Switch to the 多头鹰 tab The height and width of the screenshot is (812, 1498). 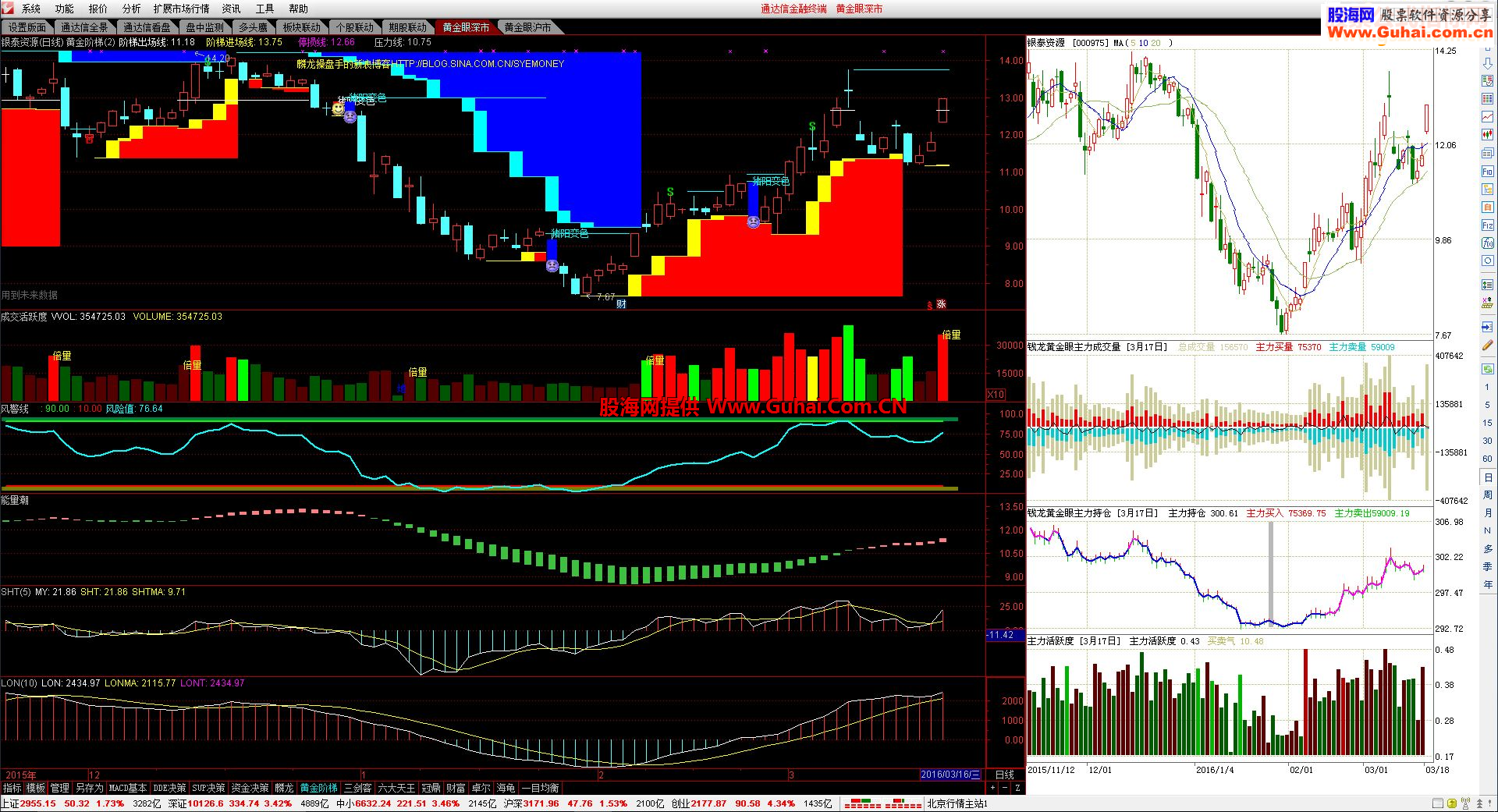point(253,27)
